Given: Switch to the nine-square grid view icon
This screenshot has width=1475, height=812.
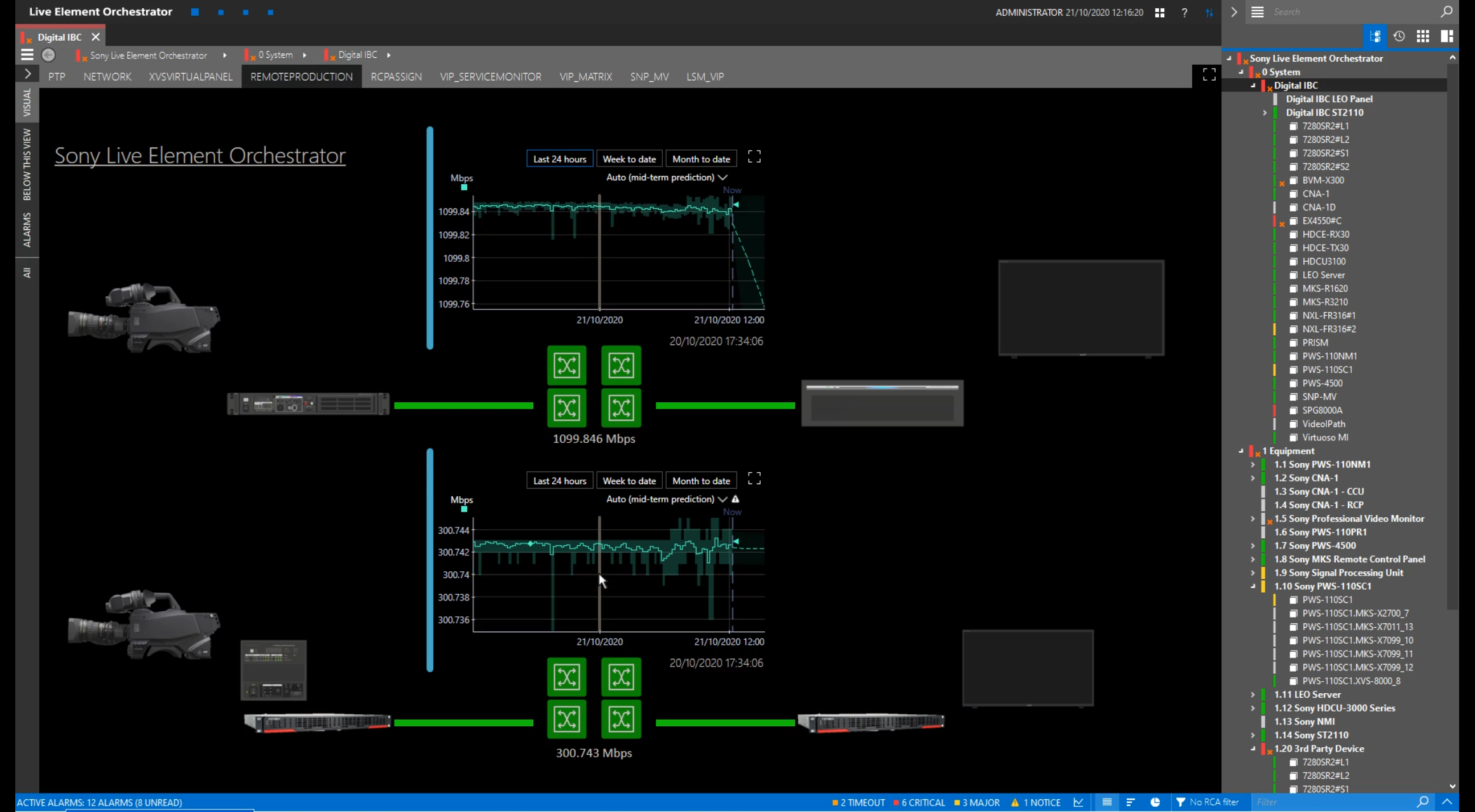Looking at the screenshot, I should click(x=1423, y=36).
